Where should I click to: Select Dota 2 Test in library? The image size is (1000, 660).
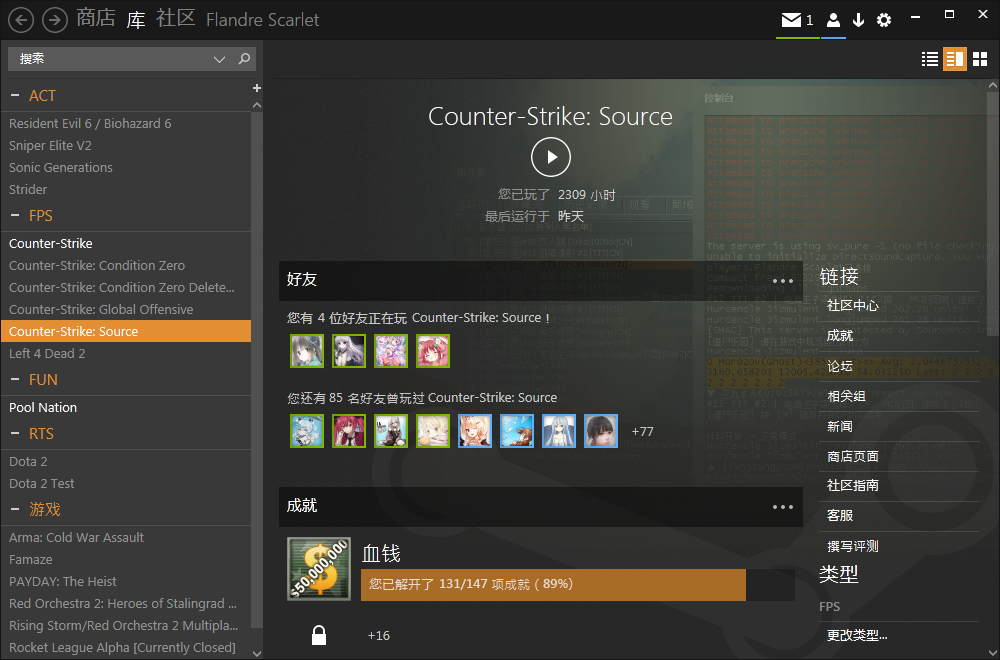click(126, 483)
